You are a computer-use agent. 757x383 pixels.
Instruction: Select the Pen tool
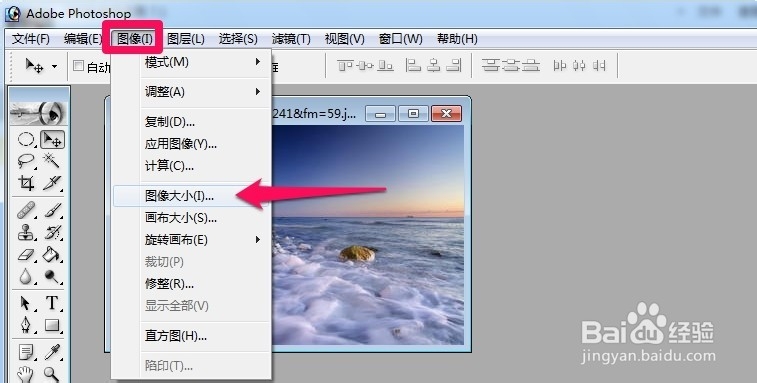point(26,325)
